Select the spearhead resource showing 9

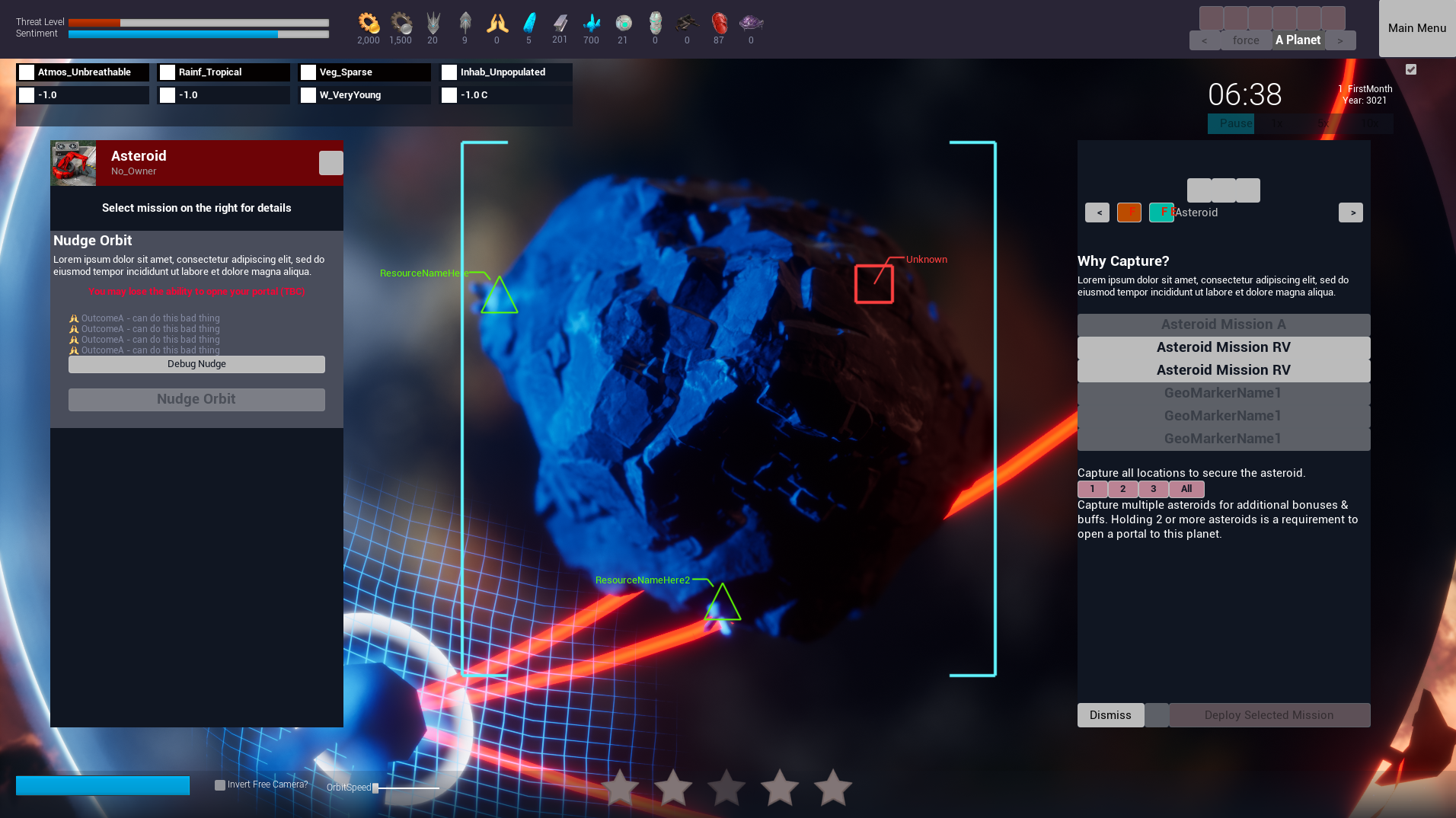pyautogui.click(x=465, y=23)
